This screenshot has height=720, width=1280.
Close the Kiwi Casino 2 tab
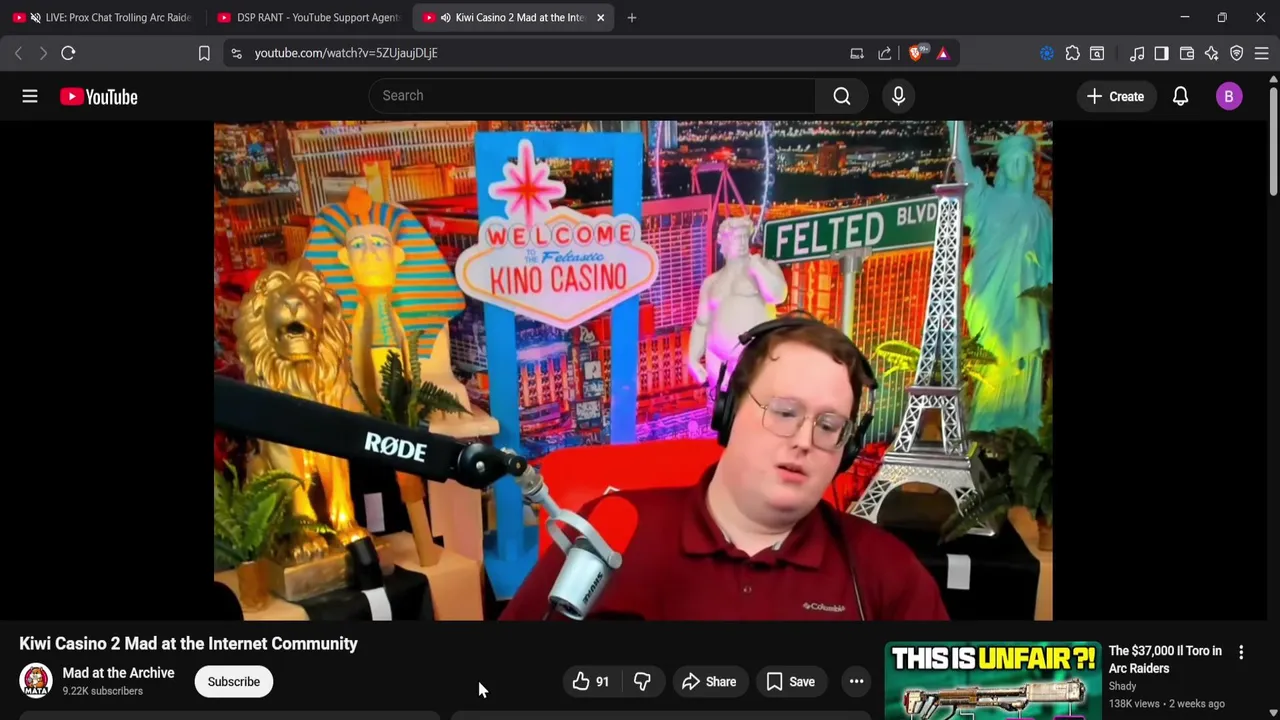coord(600,17)
